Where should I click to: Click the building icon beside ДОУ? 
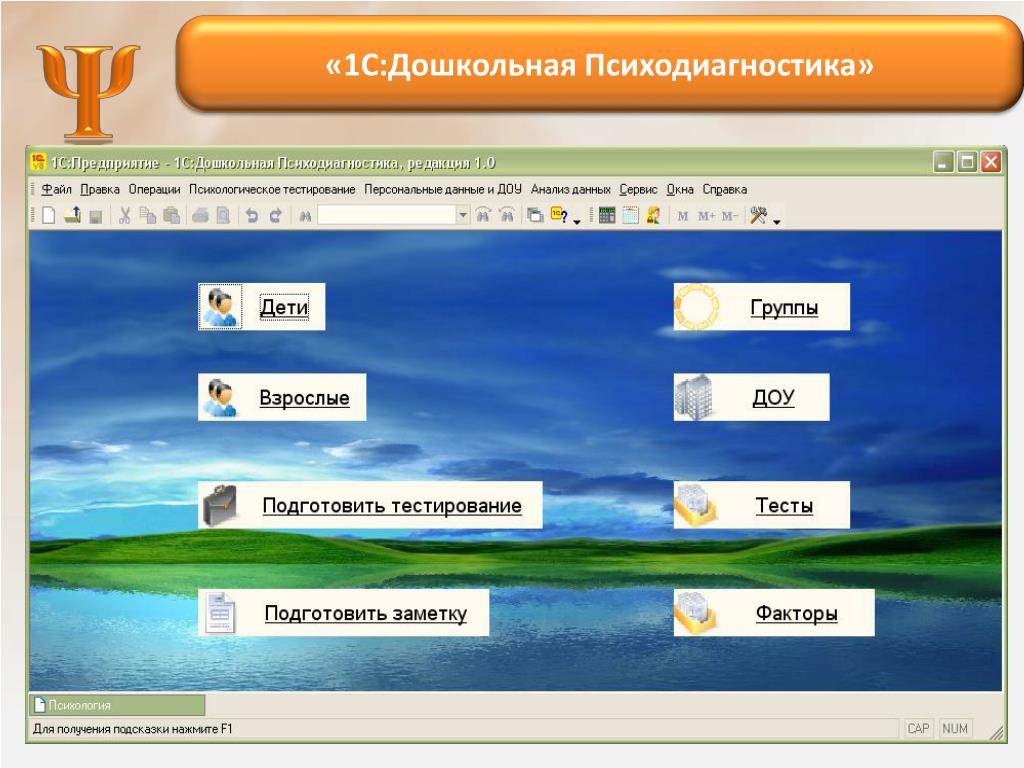coord(694,397)
